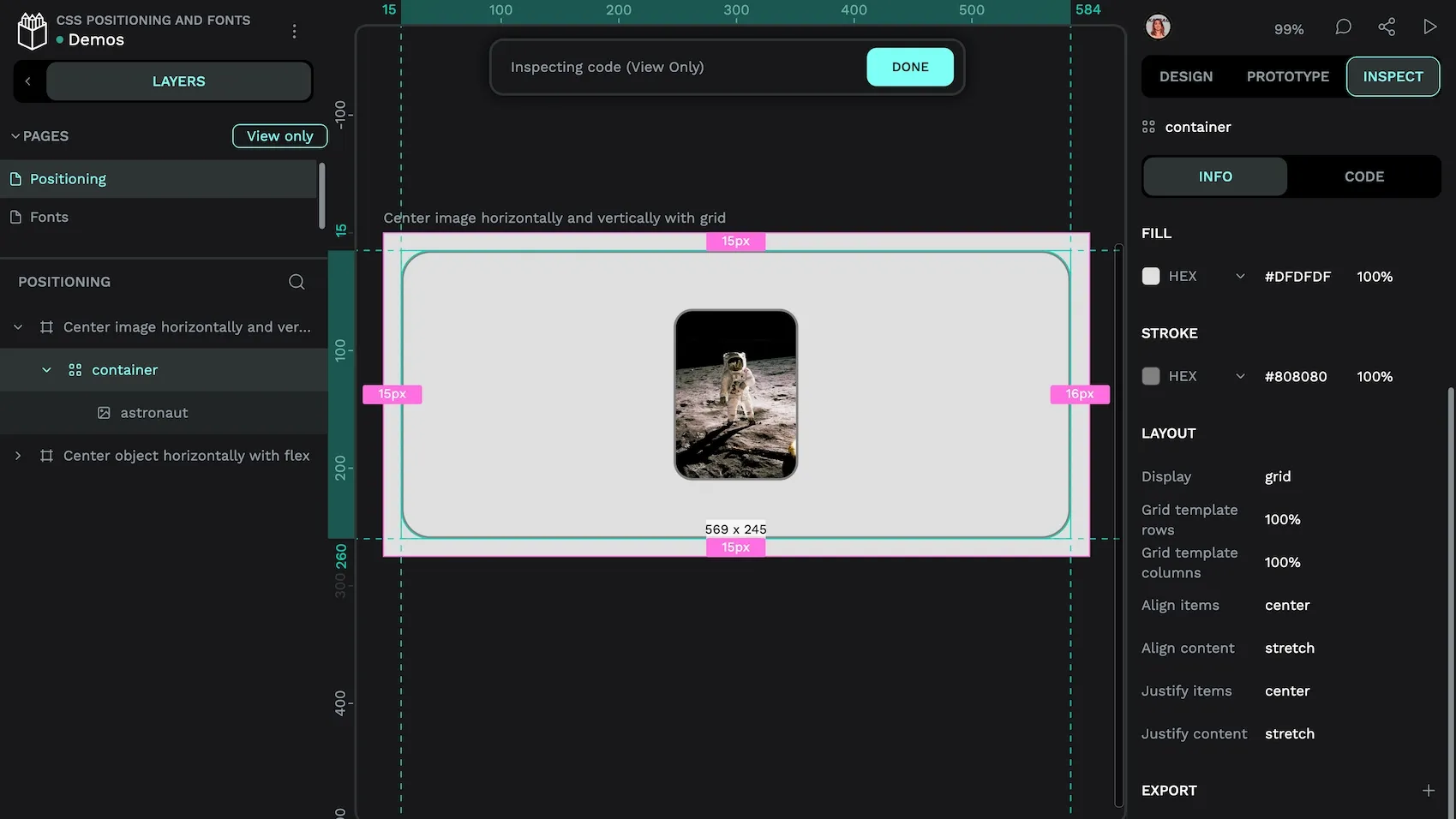1456x819 pixels.
Task: Click the board title above the canvas frame
Action: coord(554,218)
